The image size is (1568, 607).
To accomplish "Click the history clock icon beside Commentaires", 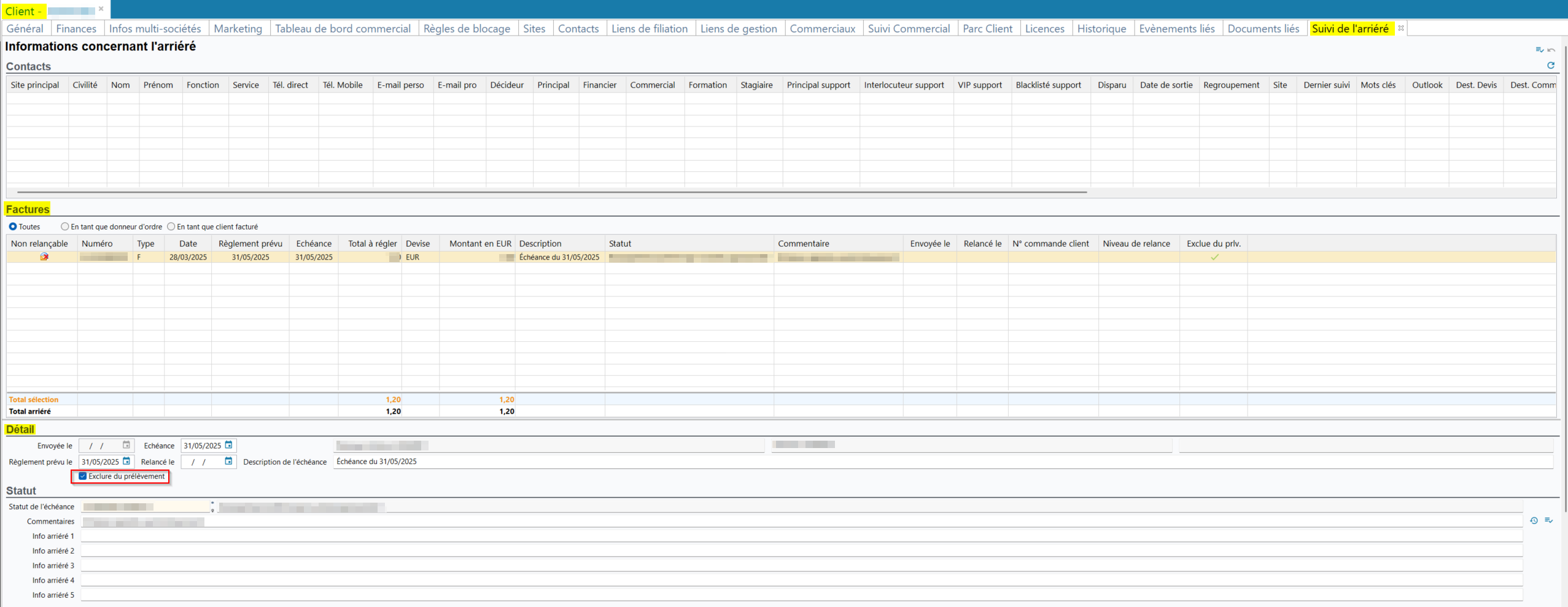I will (1534, 520).
